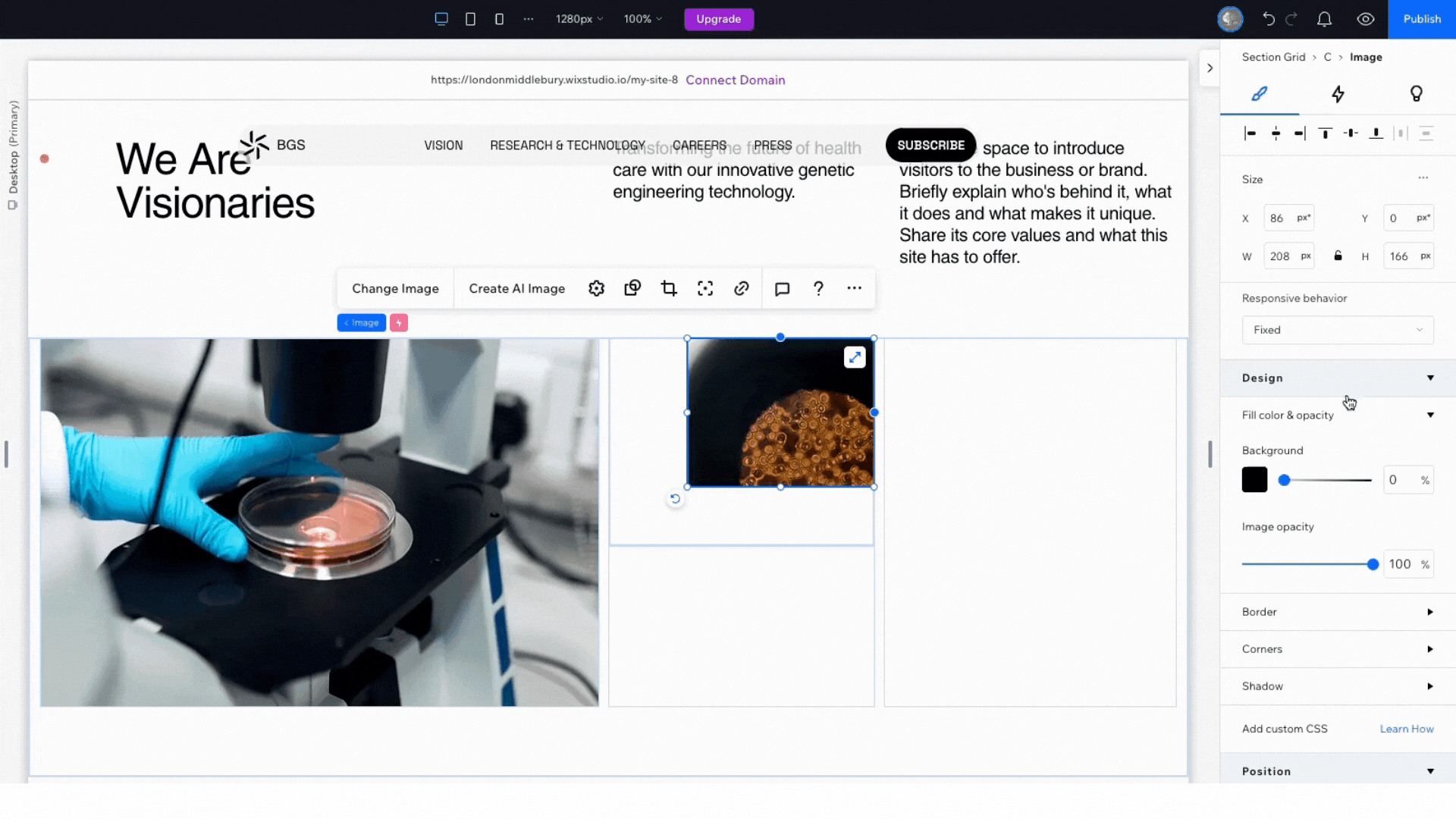The image size is (1456, 819).
Task: Open comments on the image
Action: point(783,288)
